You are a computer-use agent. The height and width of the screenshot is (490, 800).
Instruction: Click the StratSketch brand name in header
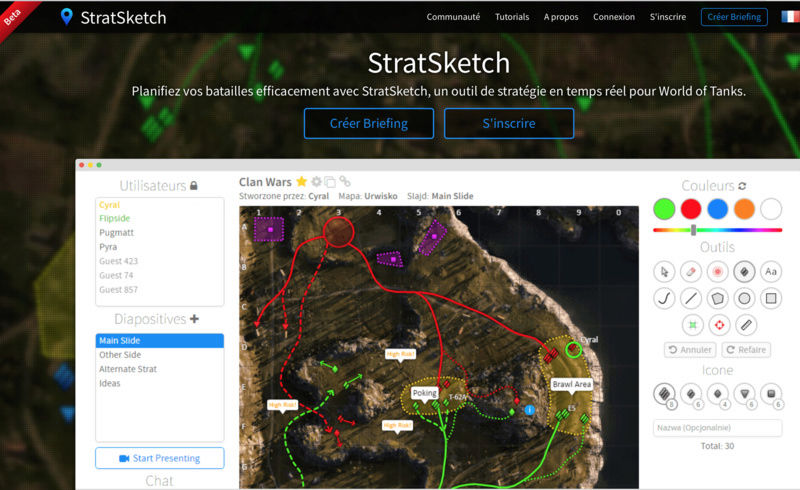tap(123, 18)
